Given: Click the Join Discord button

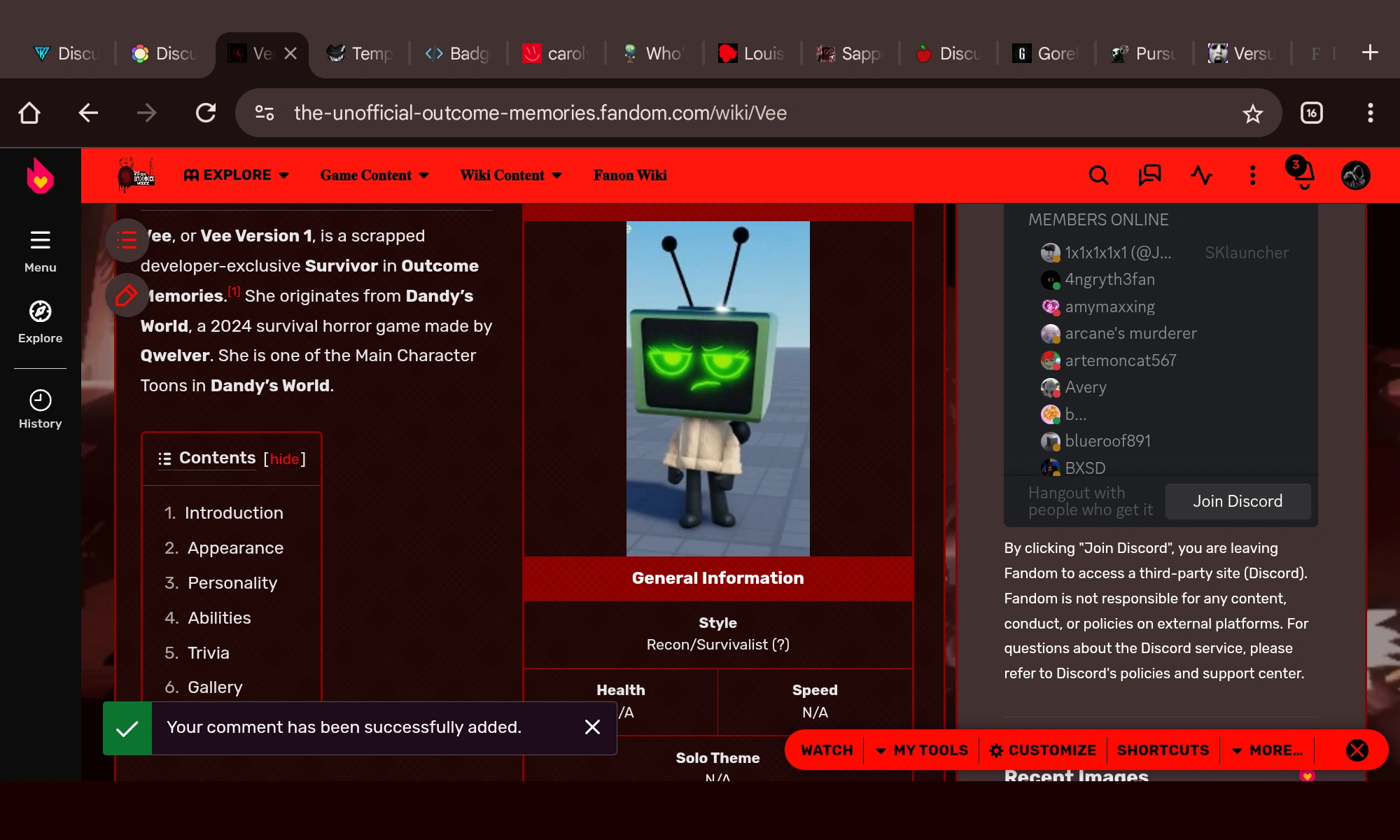Looking at the screenshot, I should [1237, 501].
